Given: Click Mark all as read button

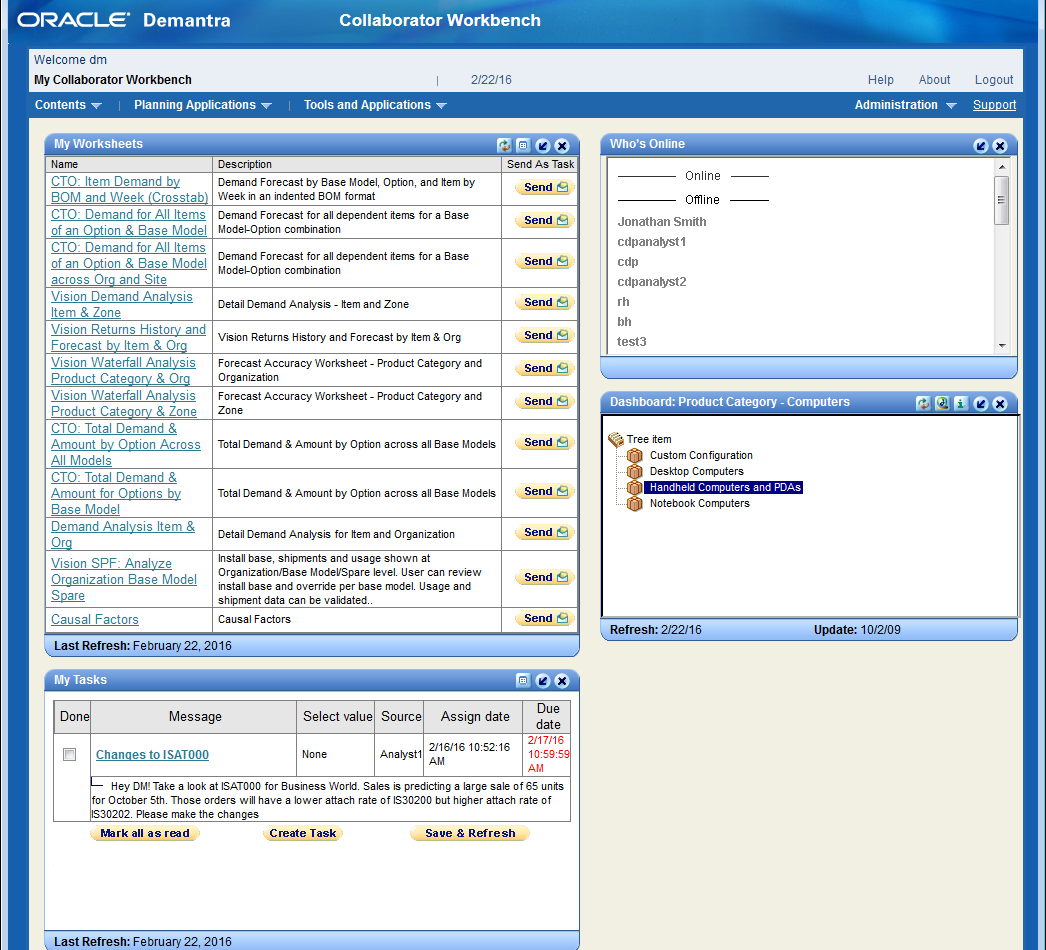Looking at the screenshot, I should pyautogui.click(x=145, y=833).
